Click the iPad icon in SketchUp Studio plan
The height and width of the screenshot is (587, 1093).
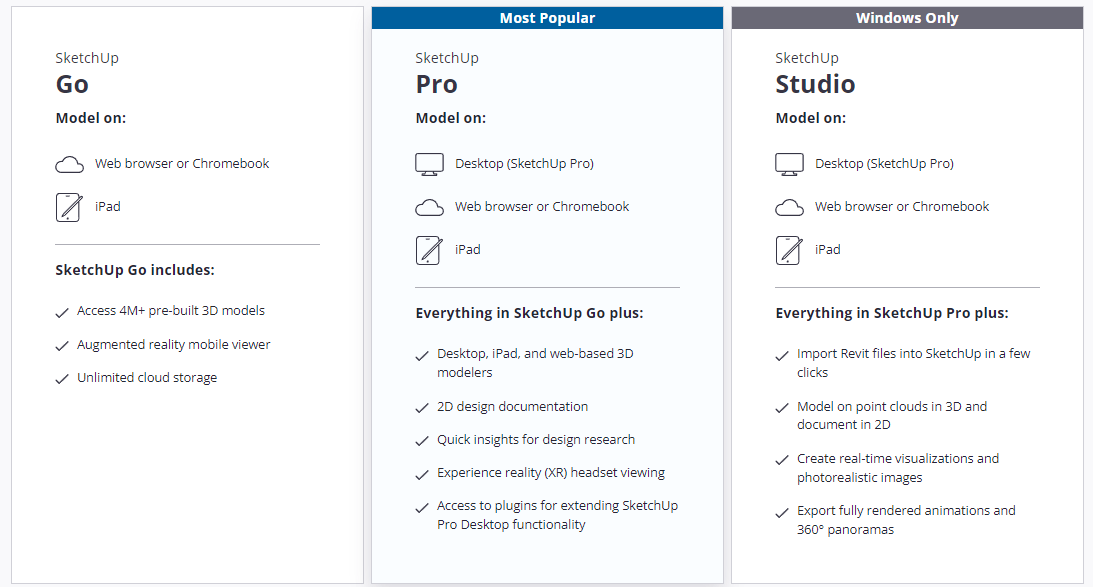789,250
